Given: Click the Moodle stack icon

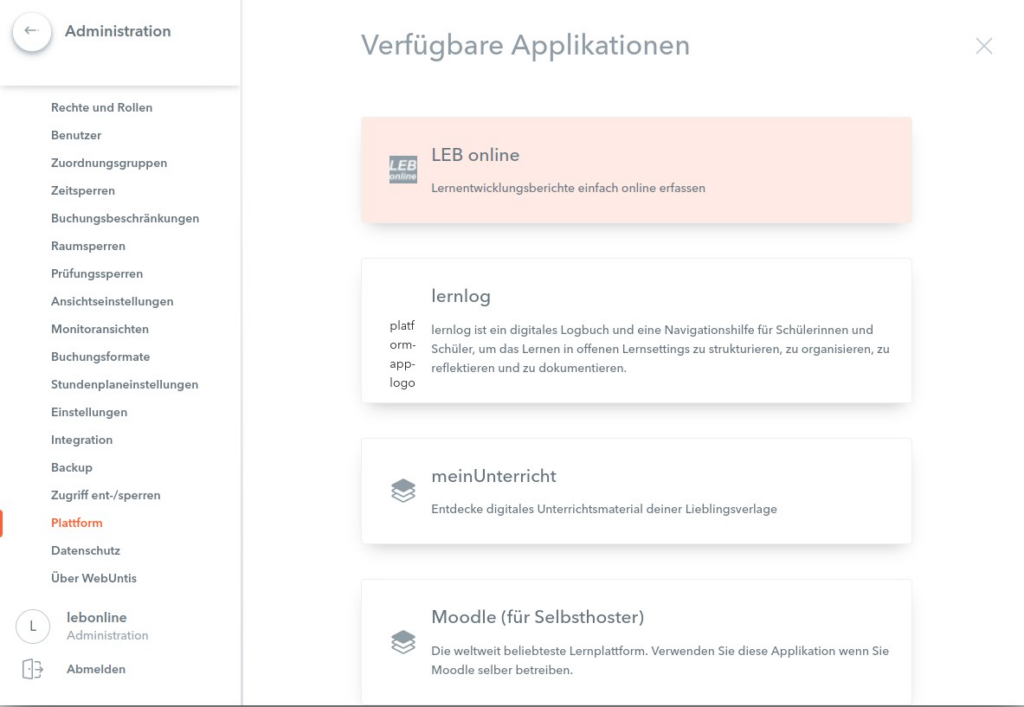Looking at the screenshot, I should pos(402,642).
